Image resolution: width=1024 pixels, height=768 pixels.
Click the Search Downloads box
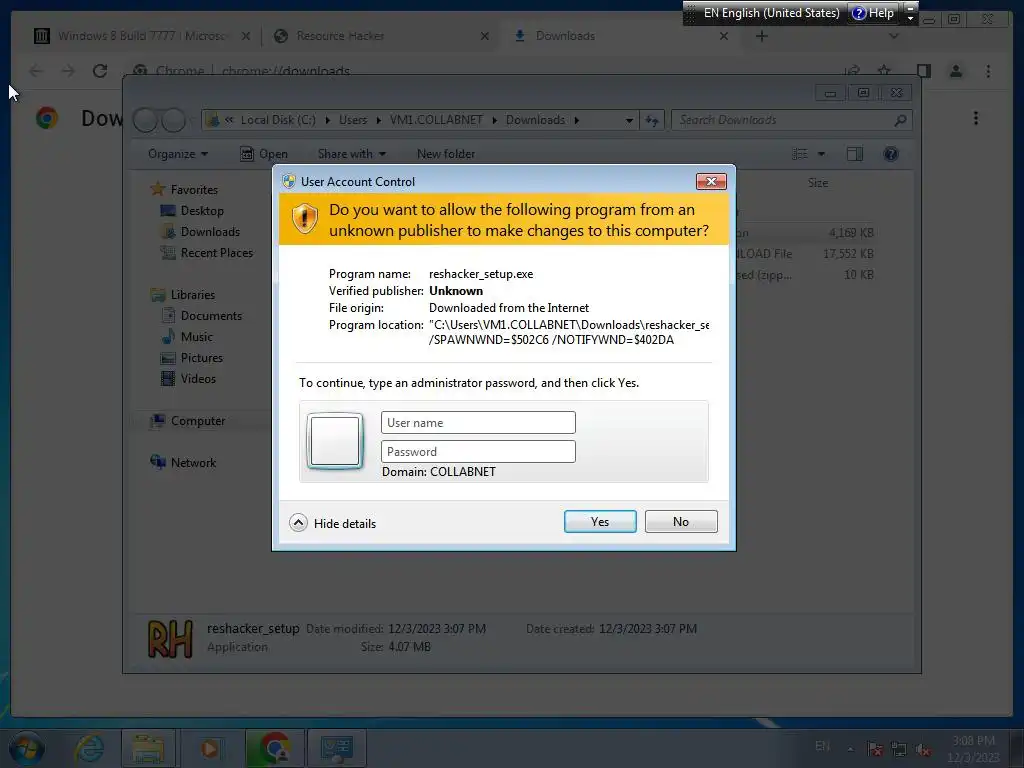[x=791, y=120]
